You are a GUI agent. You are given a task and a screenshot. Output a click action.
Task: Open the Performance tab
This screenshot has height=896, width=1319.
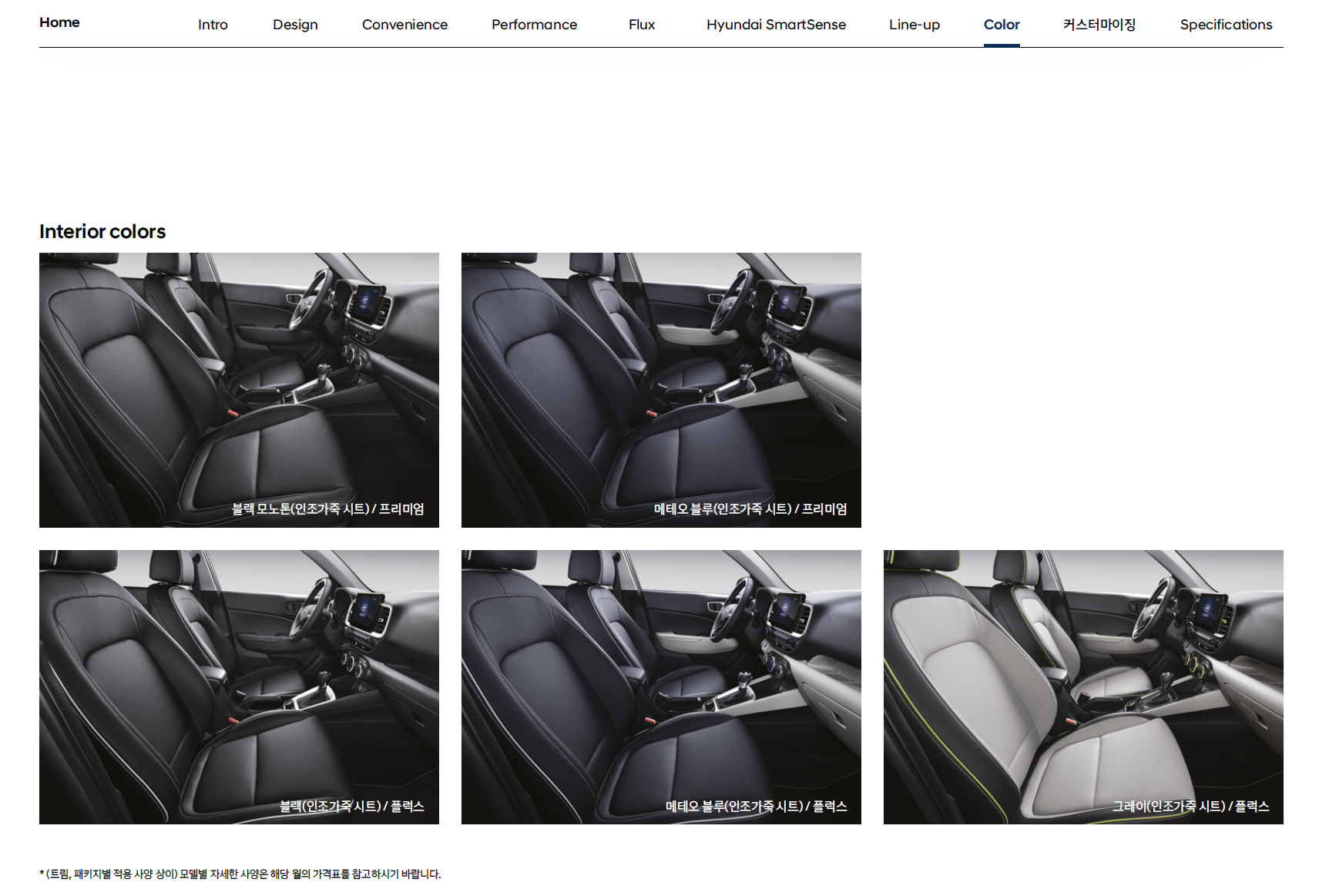point(534,25)
